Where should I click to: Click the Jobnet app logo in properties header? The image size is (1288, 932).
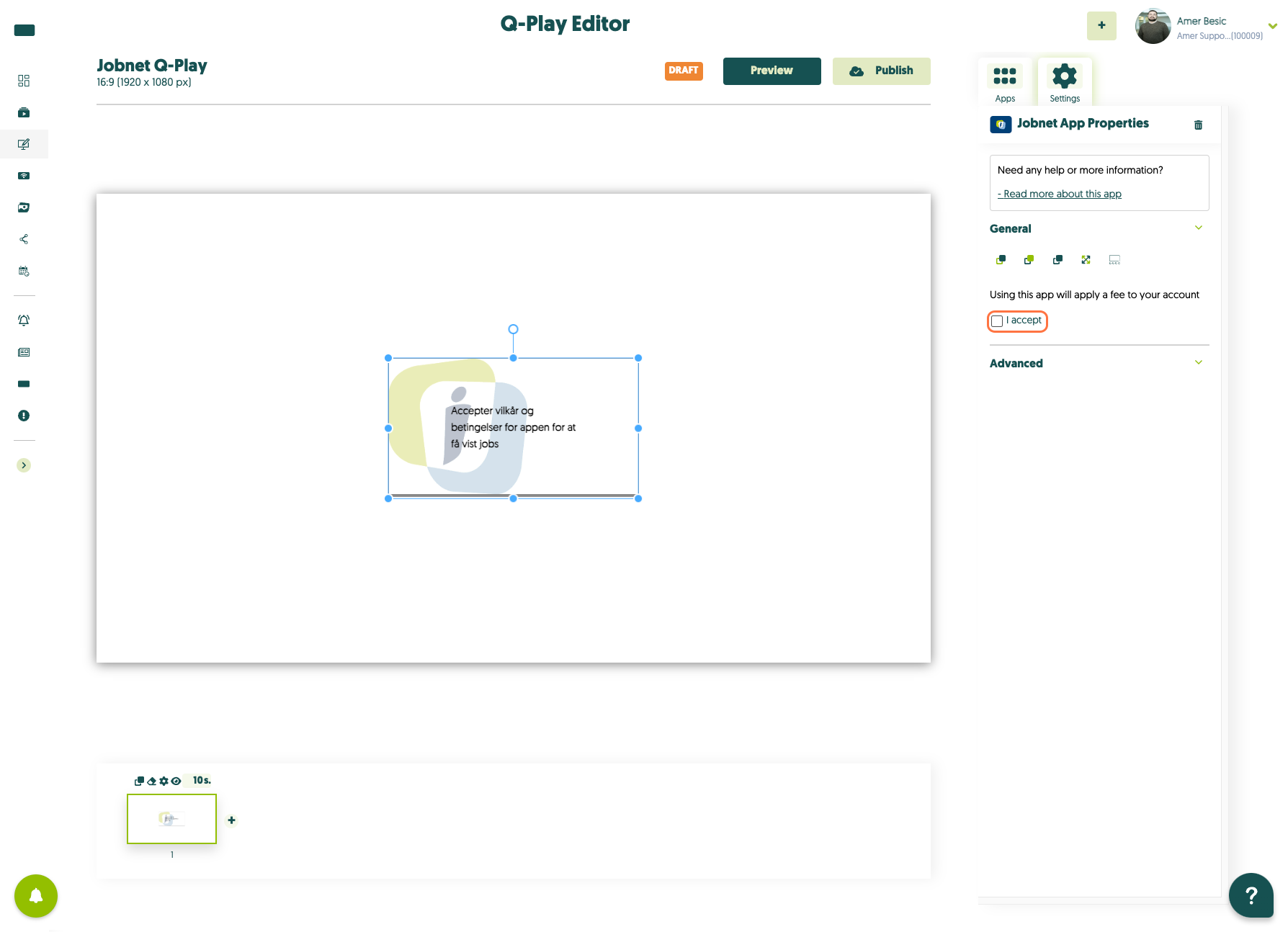pos(1001,125)
